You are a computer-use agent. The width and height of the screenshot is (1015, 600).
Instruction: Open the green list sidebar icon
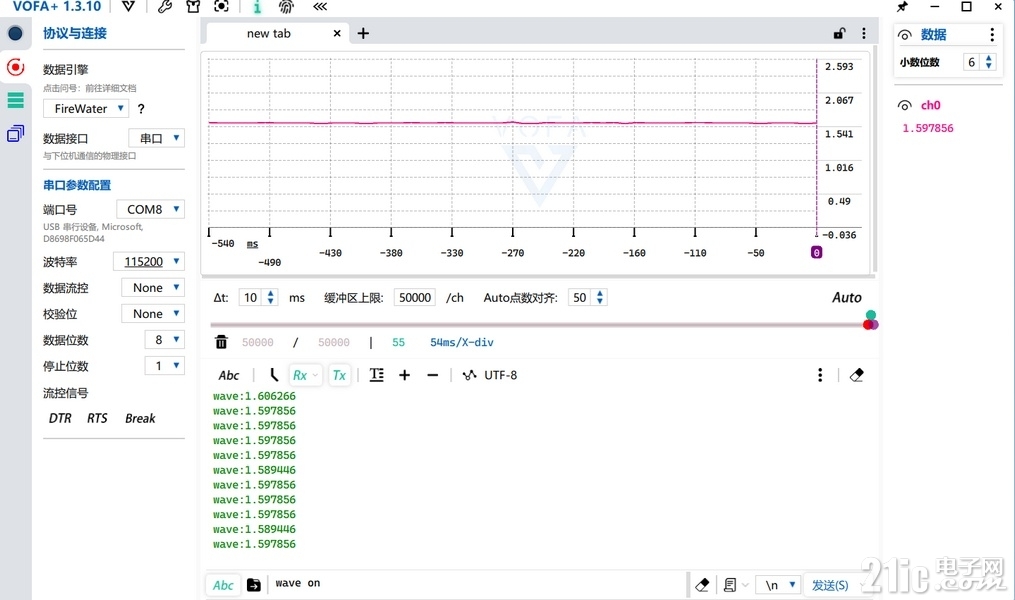click(x=15, y=100)
